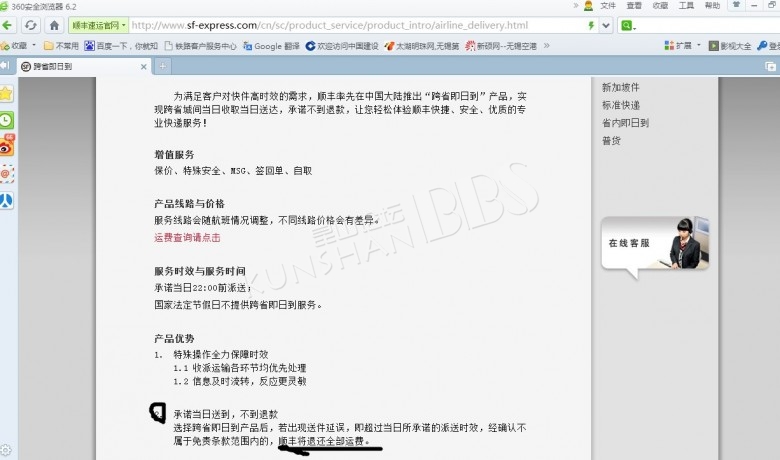This screenshot has width=780, height=460.
Task: Open sidebar settings gear icon
Action: 5,451
